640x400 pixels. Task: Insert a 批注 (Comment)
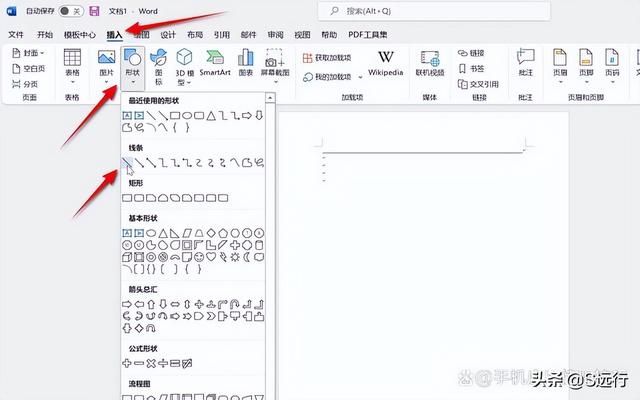click(525, 62)
